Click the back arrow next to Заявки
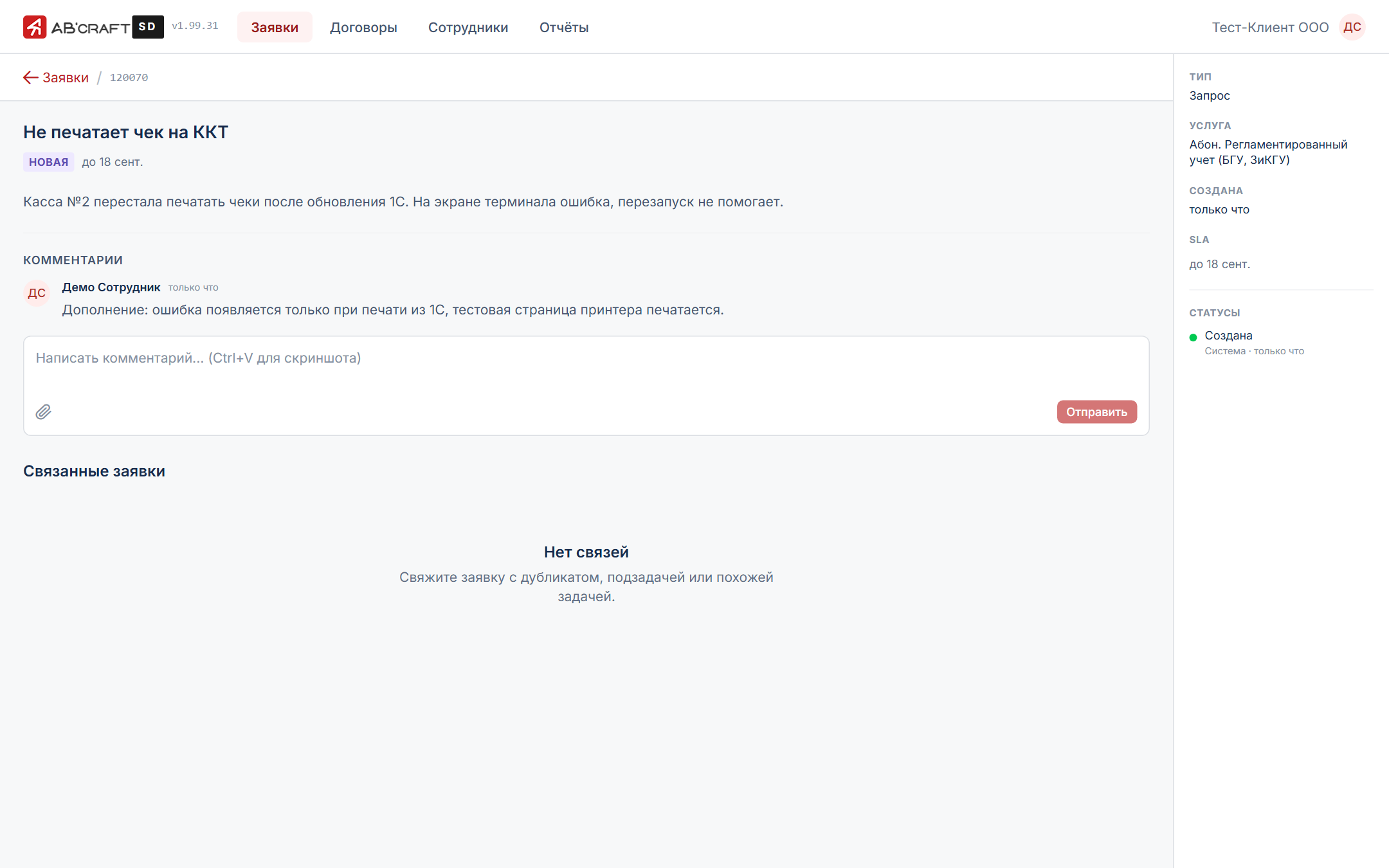 click(30, 77)
